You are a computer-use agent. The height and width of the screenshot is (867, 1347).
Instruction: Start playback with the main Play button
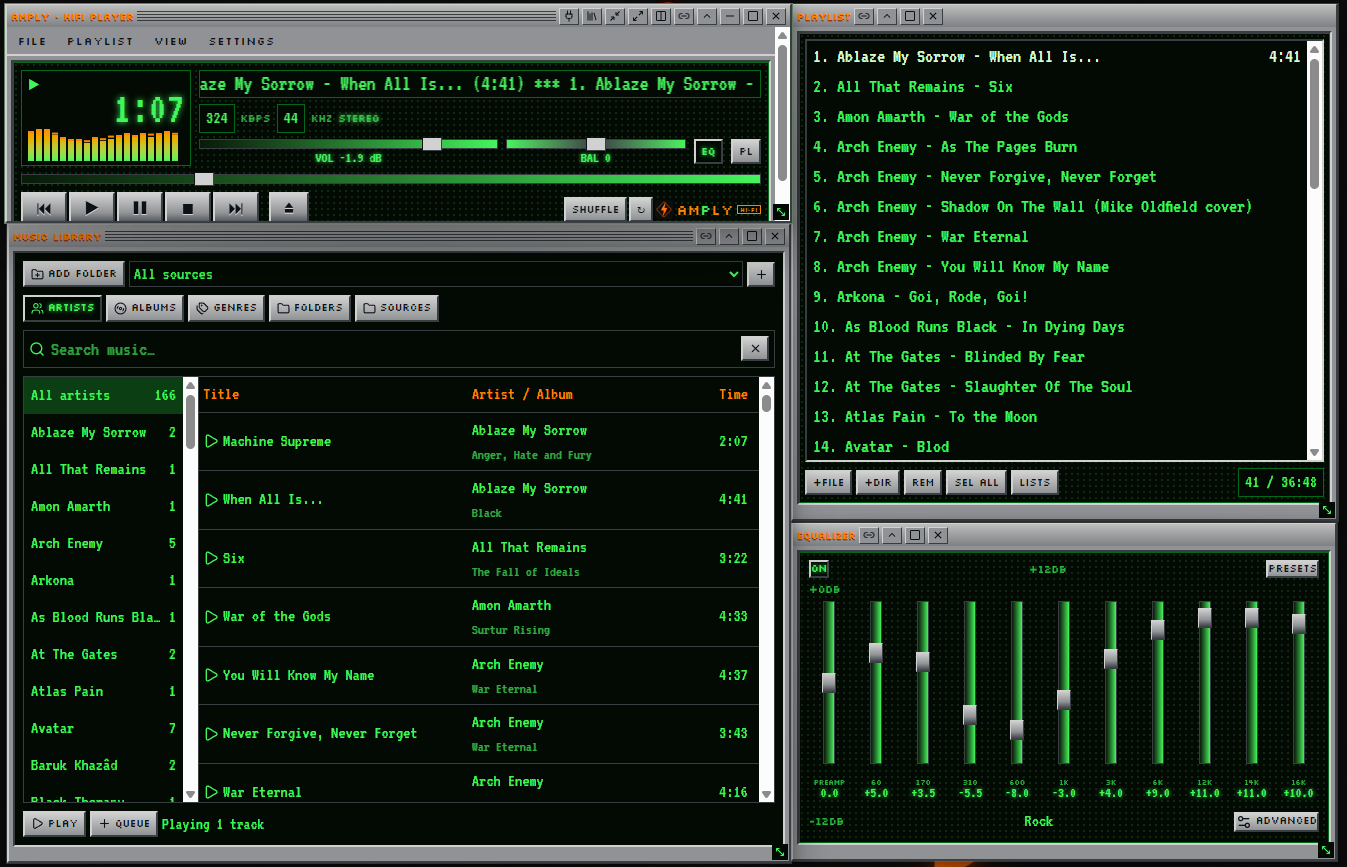[x=92, y=208]
